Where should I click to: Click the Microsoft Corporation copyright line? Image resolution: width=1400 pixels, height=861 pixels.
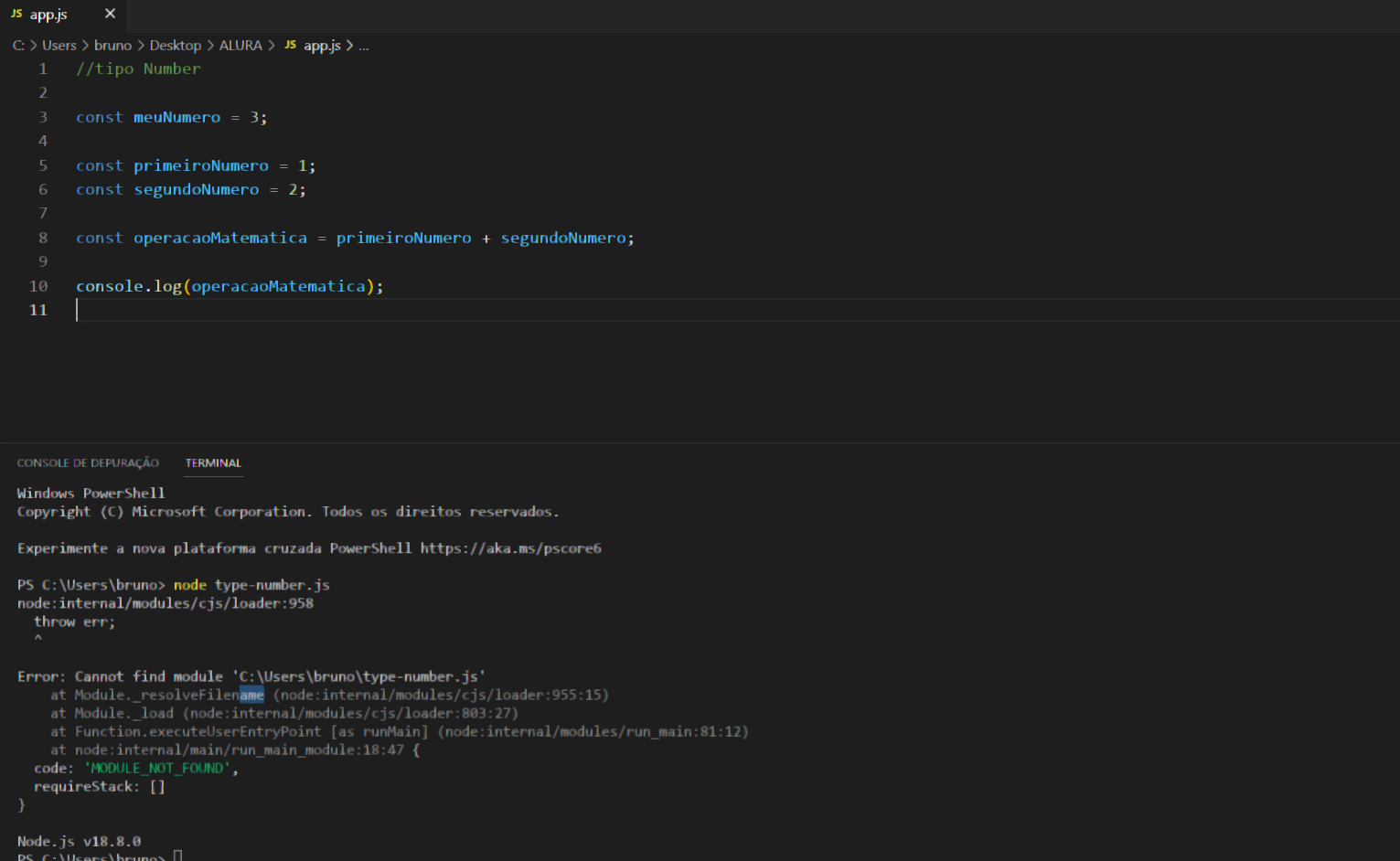288,512
